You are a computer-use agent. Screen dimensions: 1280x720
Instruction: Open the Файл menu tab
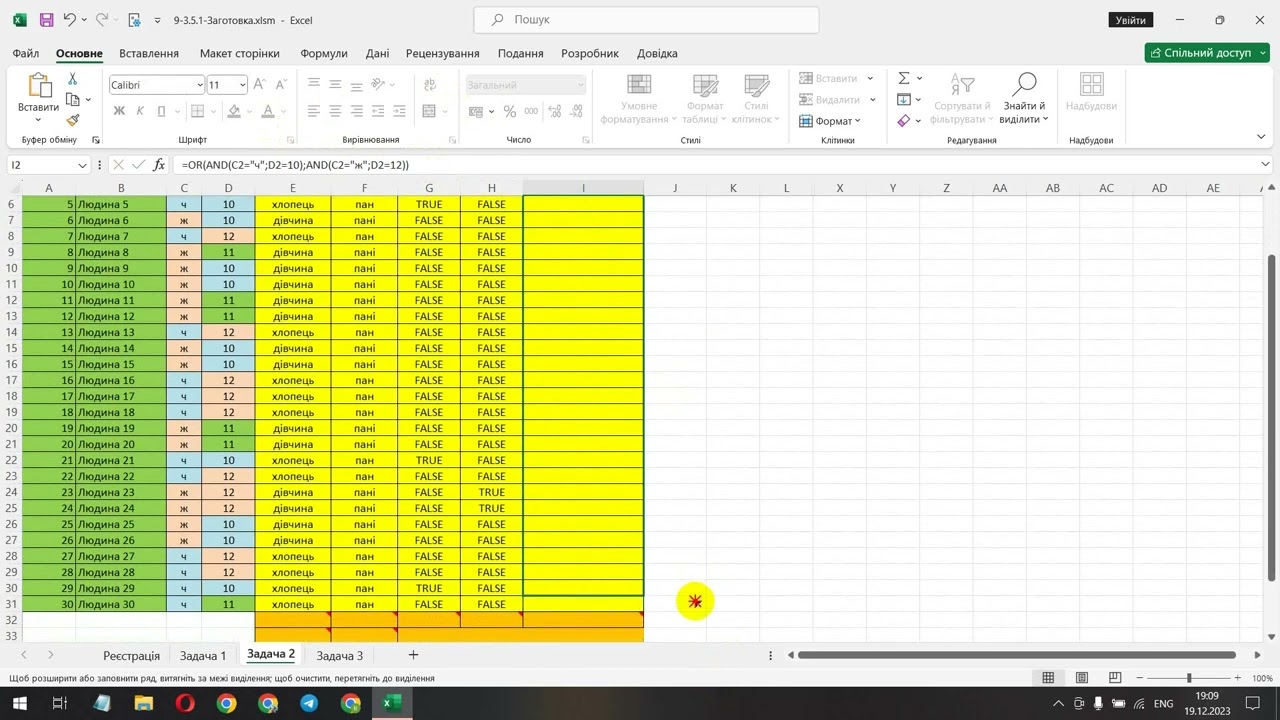tap(26, 53)
